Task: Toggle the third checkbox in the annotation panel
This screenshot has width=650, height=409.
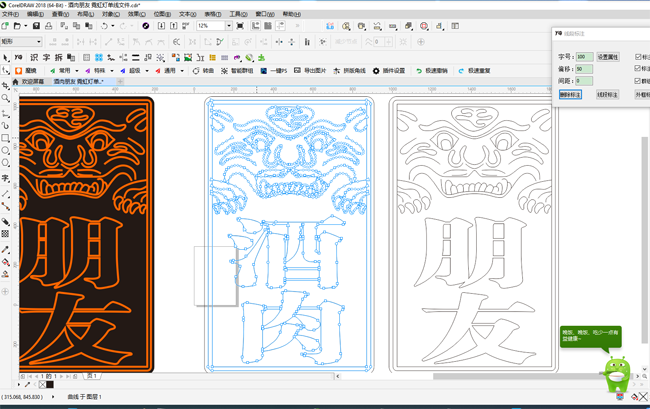Action: click(x=638, y=81)
